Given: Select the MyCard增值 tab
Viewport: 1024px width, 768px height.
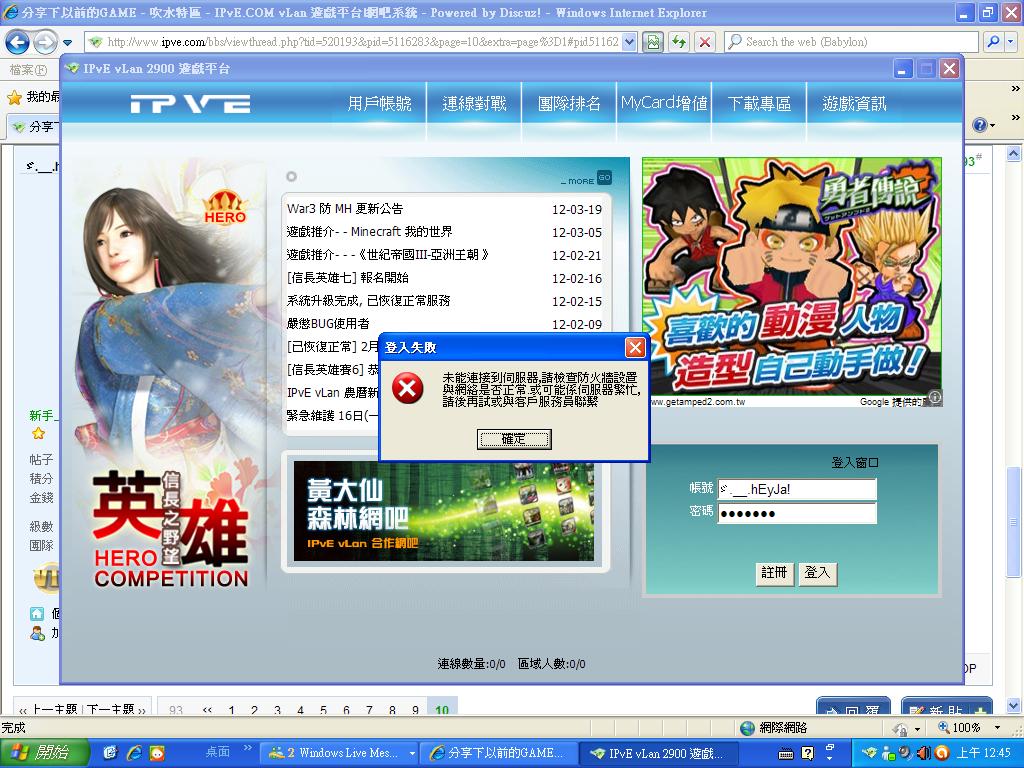Looking at the screenshot, I should pyautogui.click(x=663, y=103).
